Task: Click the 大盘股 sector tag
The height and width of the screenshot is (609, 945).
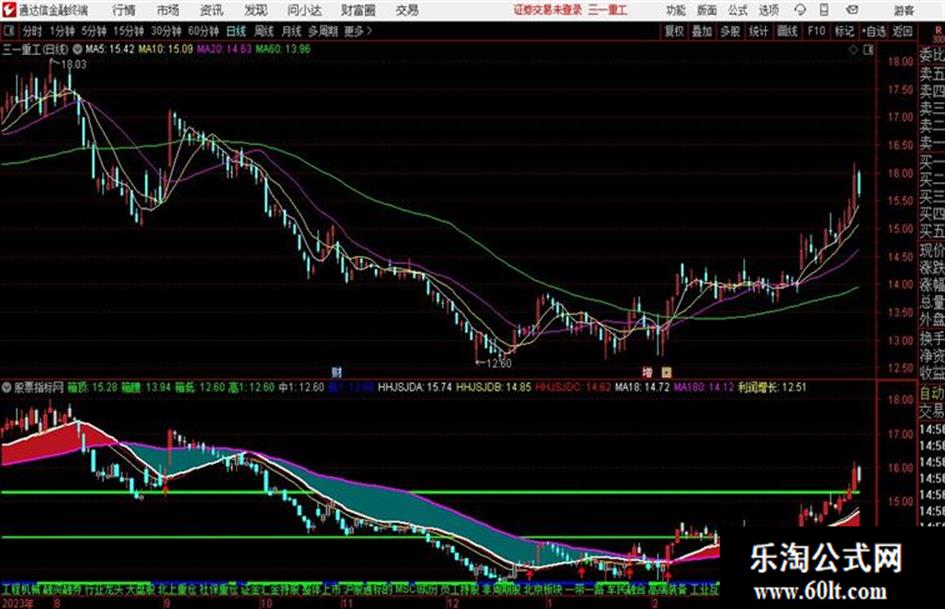Action: (x=140, y=589)
